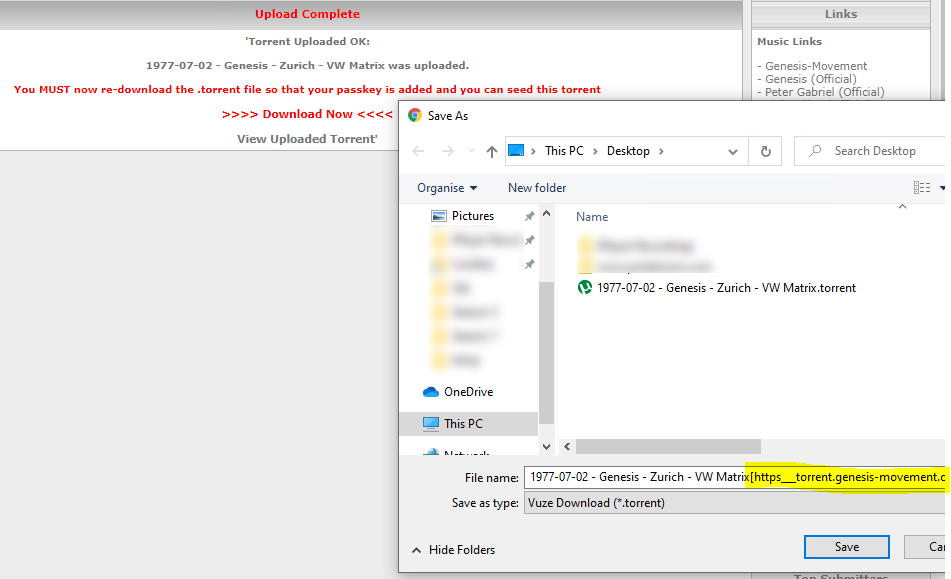Image resolution: width=951 pixels, height=579 pixels.
Task: Click the OneDrive cloud icon
Action: pos(431,392)
